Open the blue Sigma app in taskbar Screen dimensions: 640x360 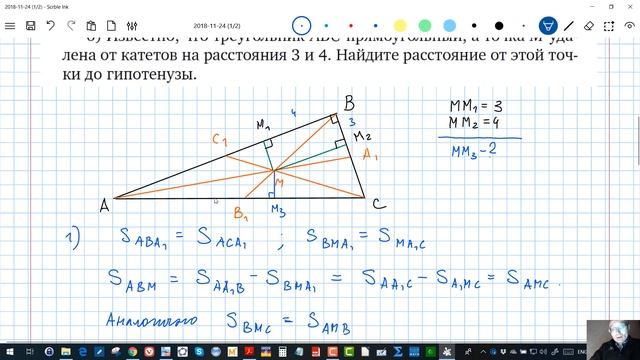point(398,352)
